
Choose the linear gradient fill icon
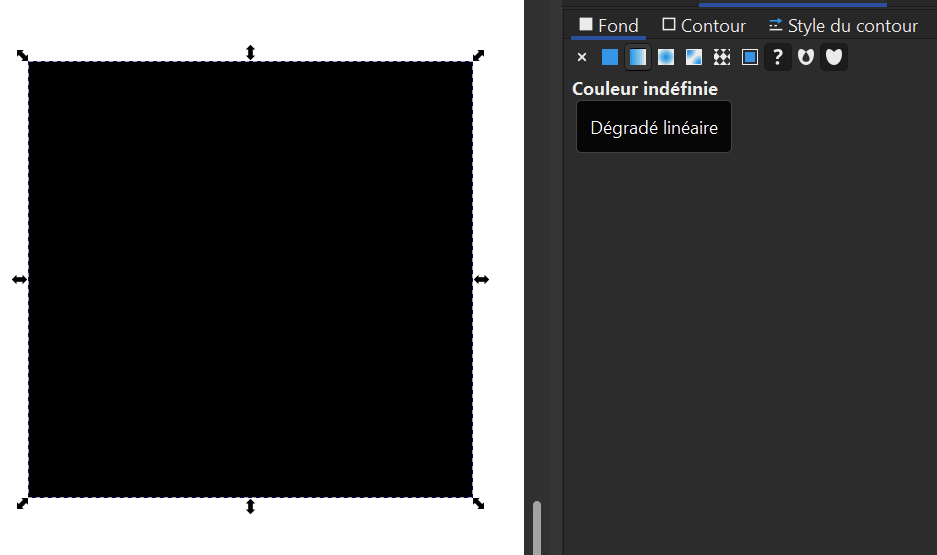pos(638,58)
